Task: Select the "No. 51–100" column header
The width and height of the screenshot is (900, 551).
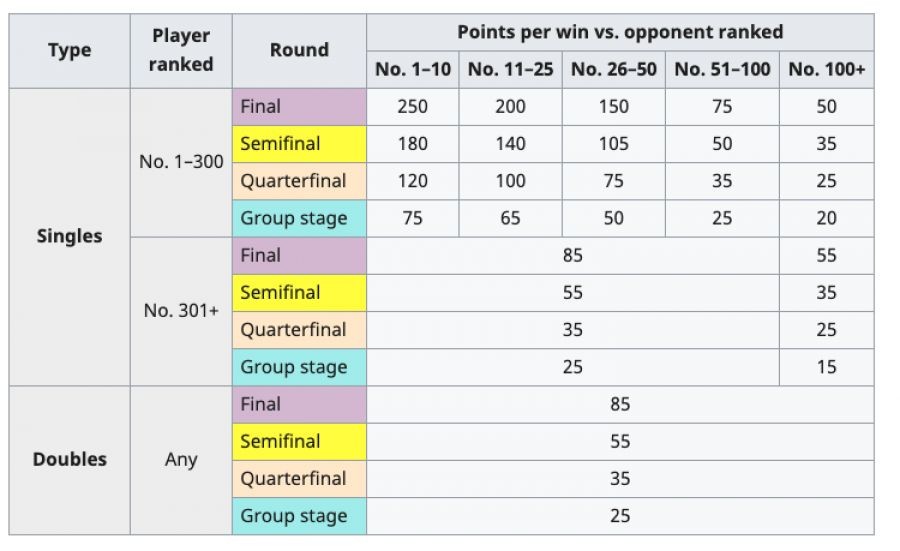Action: click(x=722, y=69)
